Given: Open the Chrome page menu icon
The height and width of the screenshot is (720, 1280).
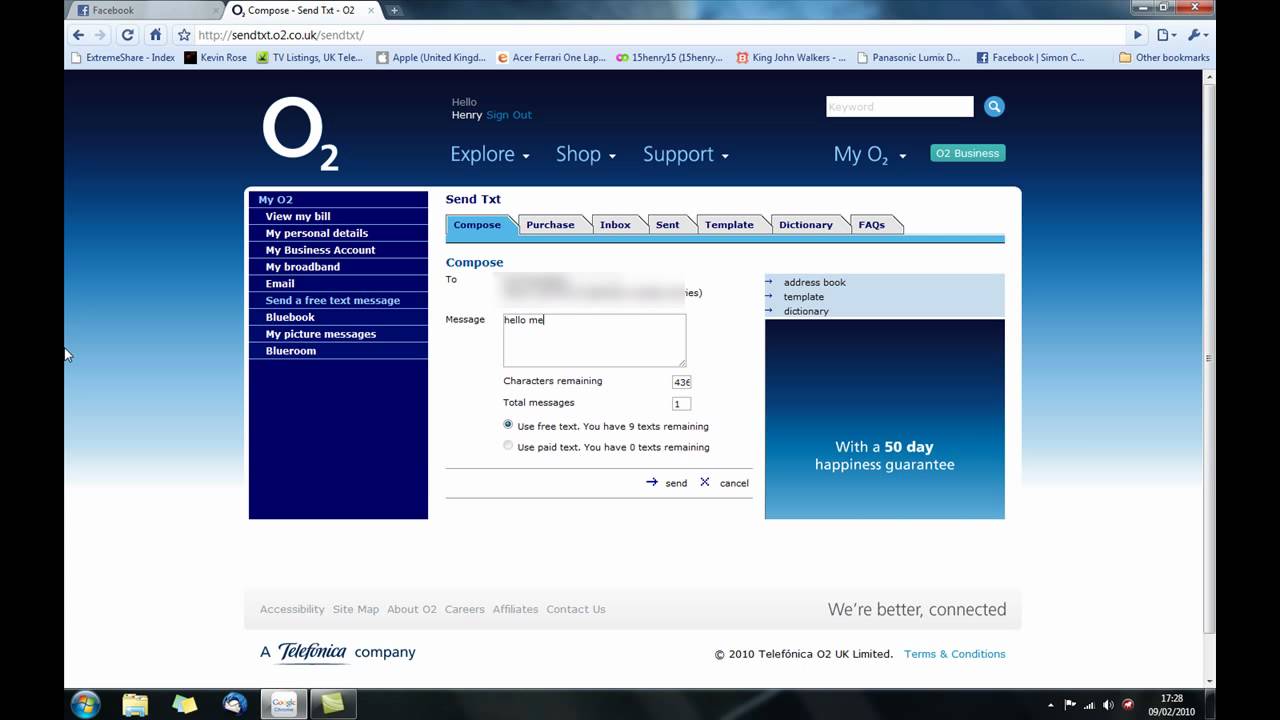Looking at the screenshot, I should coord(1166,35).
